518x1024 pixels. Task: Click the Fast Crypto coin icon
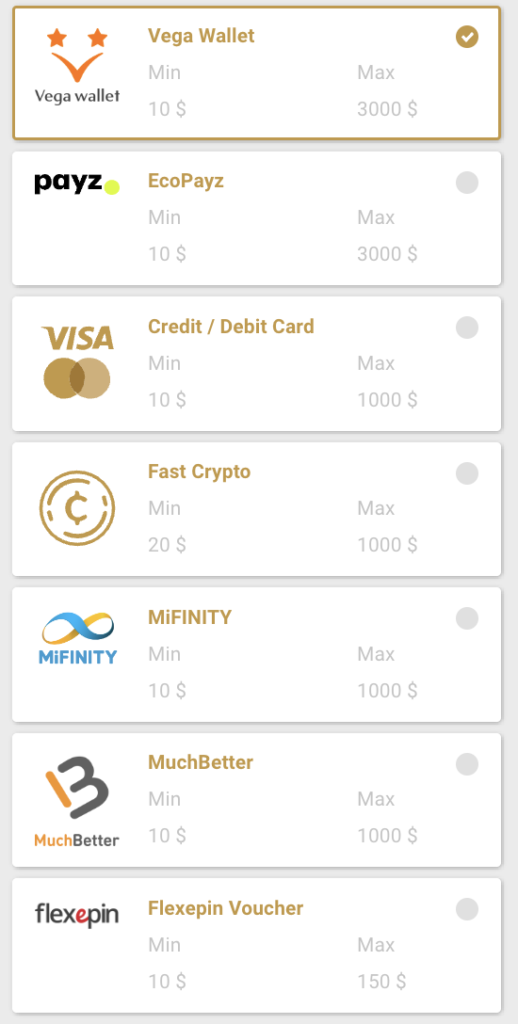point(77,509)
